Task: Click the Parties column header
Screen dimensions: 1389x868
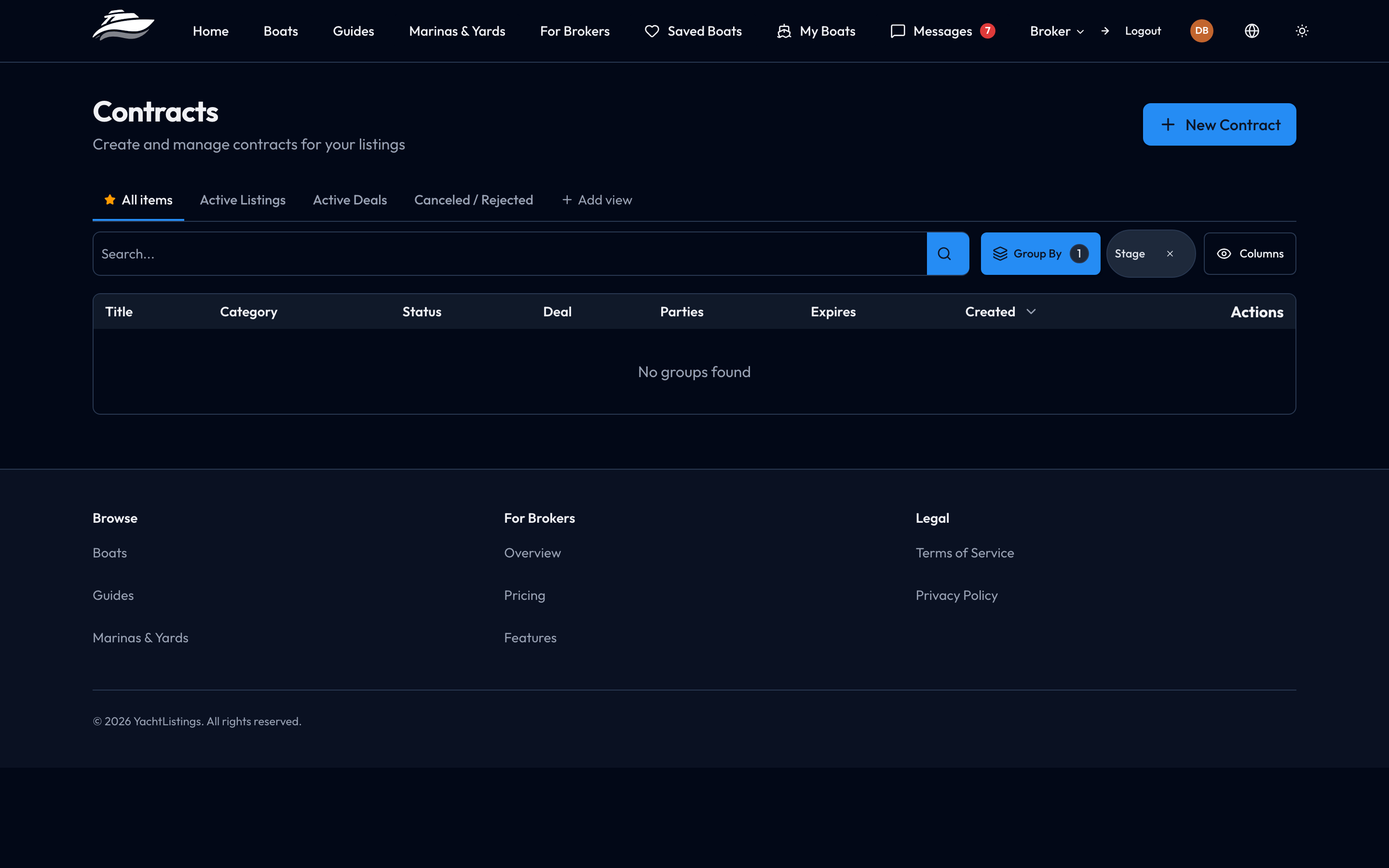Action: point(682,312)
